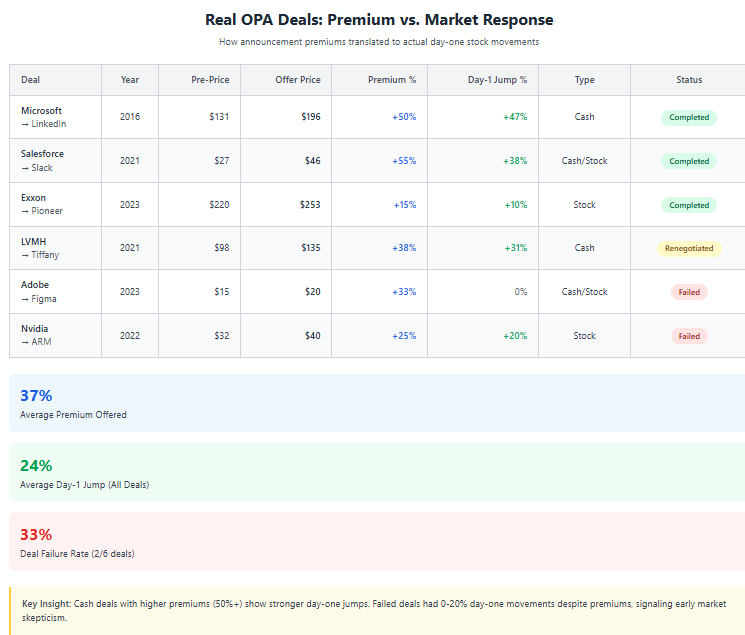Click the Year column header

coord(130,80)
